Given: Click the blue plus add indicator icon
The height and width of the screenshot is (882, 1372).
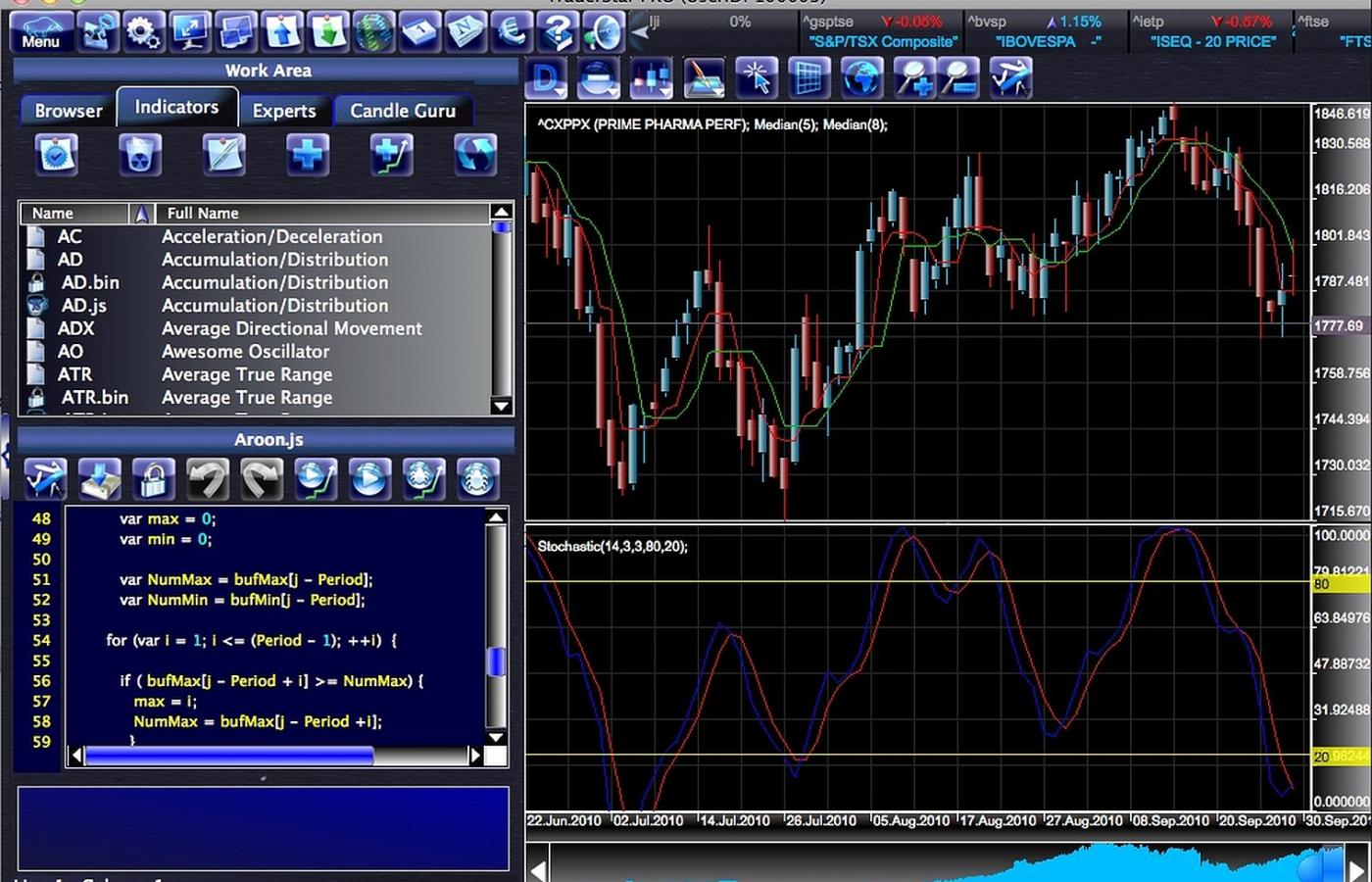Looking at the screenshot, I should pyautogui.click(x=308, y=155).
